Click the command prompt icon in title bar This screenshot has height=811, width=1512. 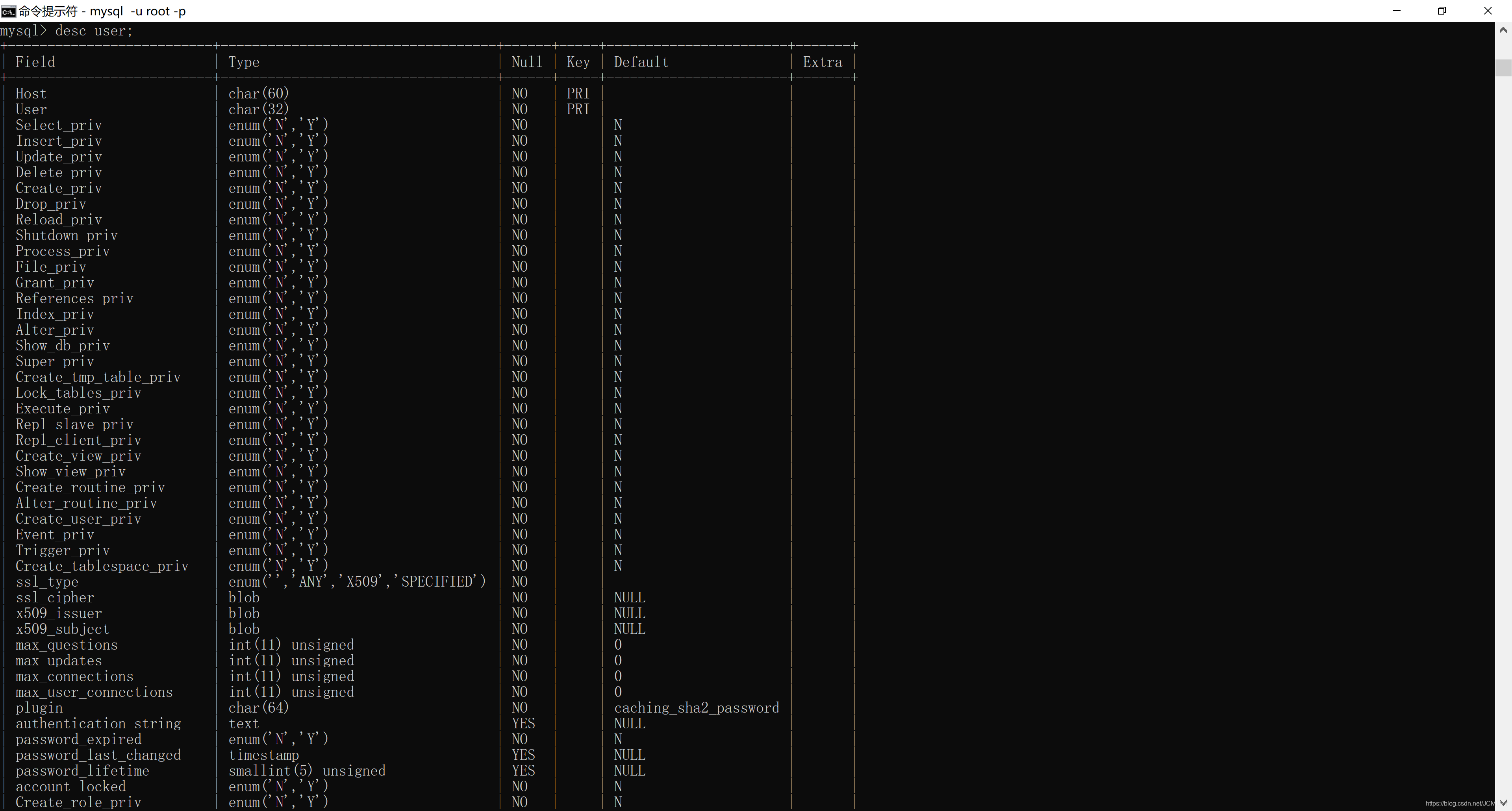tap(8, 11)
